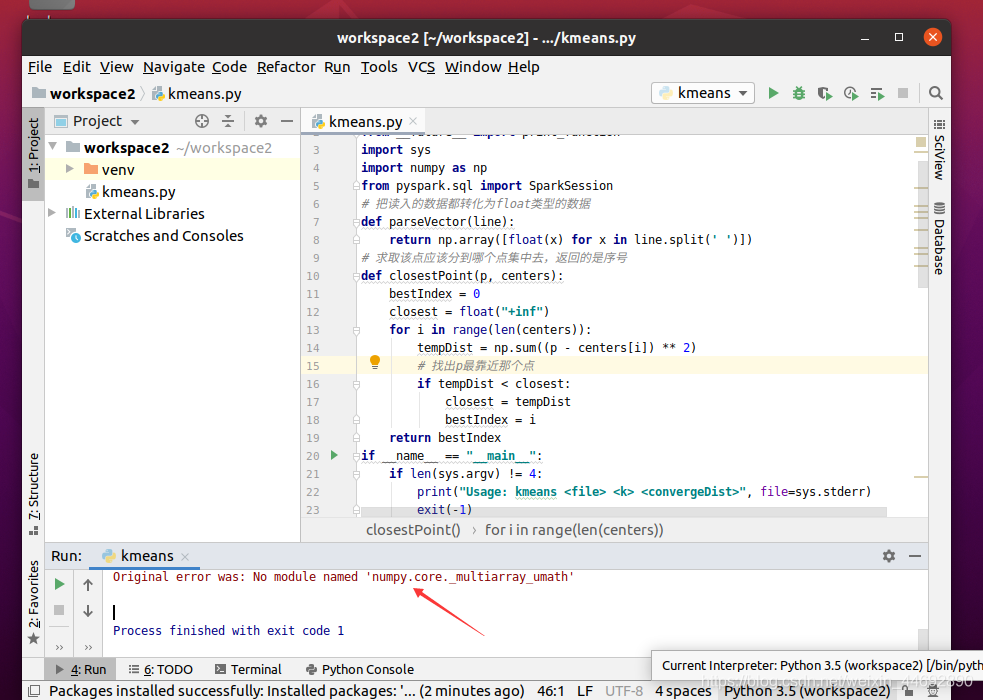Debug kmeans using the bug icon
The height and width of the screenshot is (700, 983).
pos(799,93)
